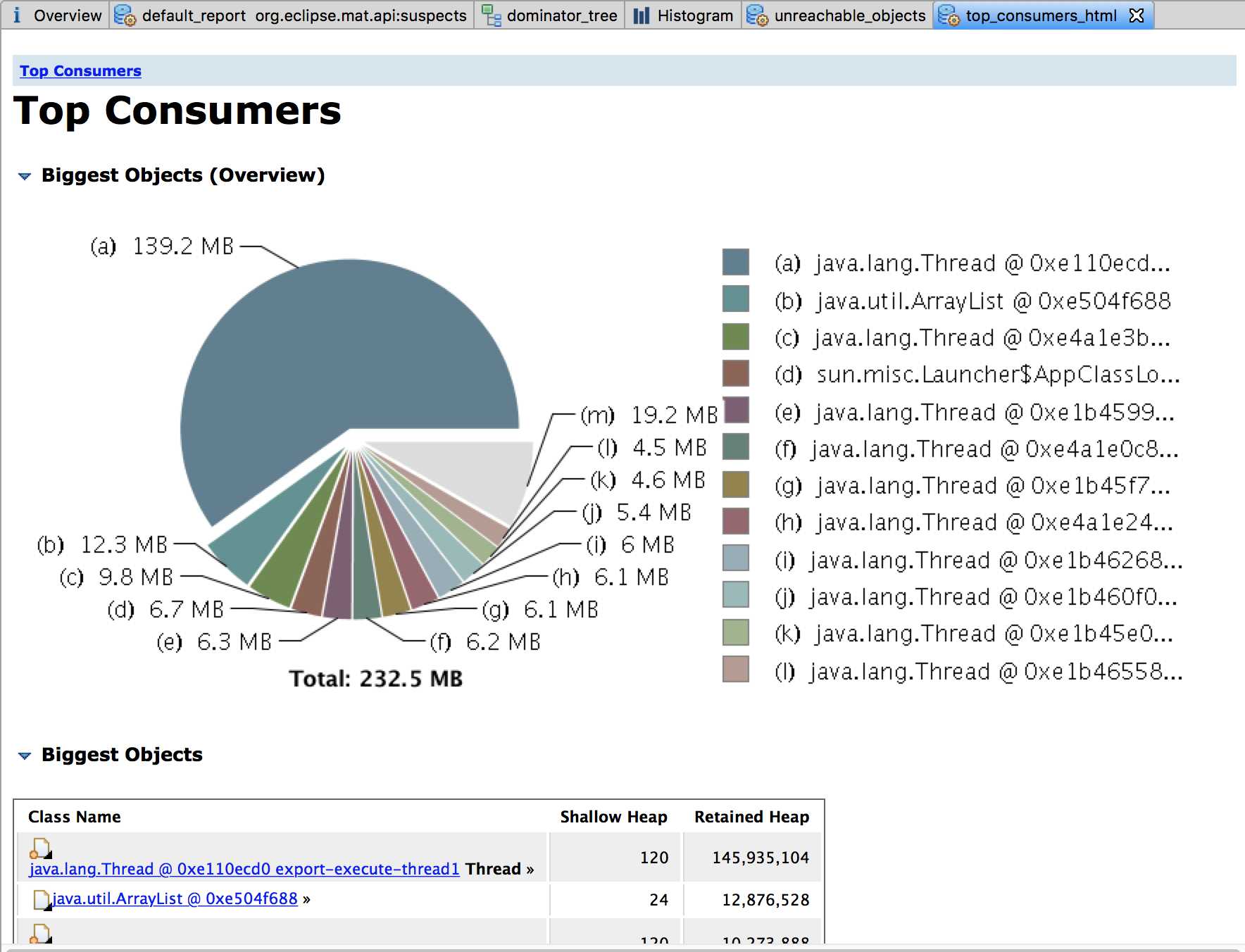The height and width of the screenshot is (952, 1245).
Task: Open the unreachable_objects tab
Action: 838,15
